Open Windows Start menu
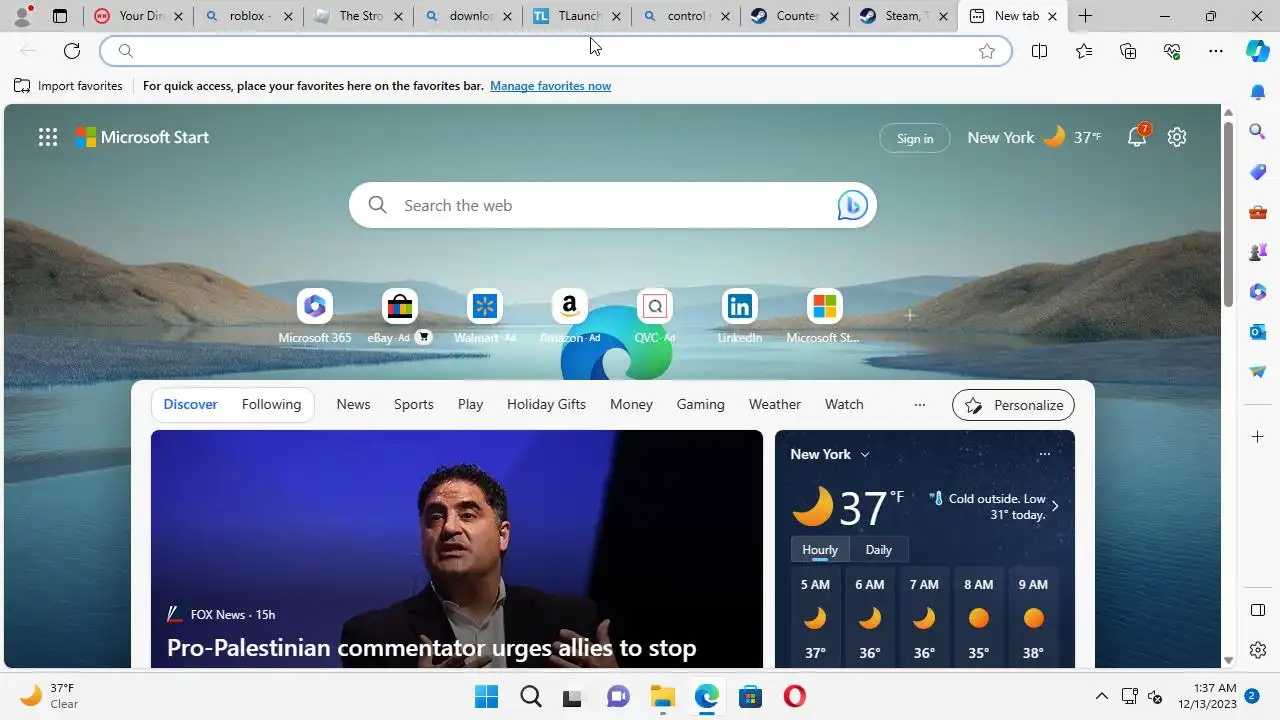This screenshot has height=720, width=1280. coord(486,696)
